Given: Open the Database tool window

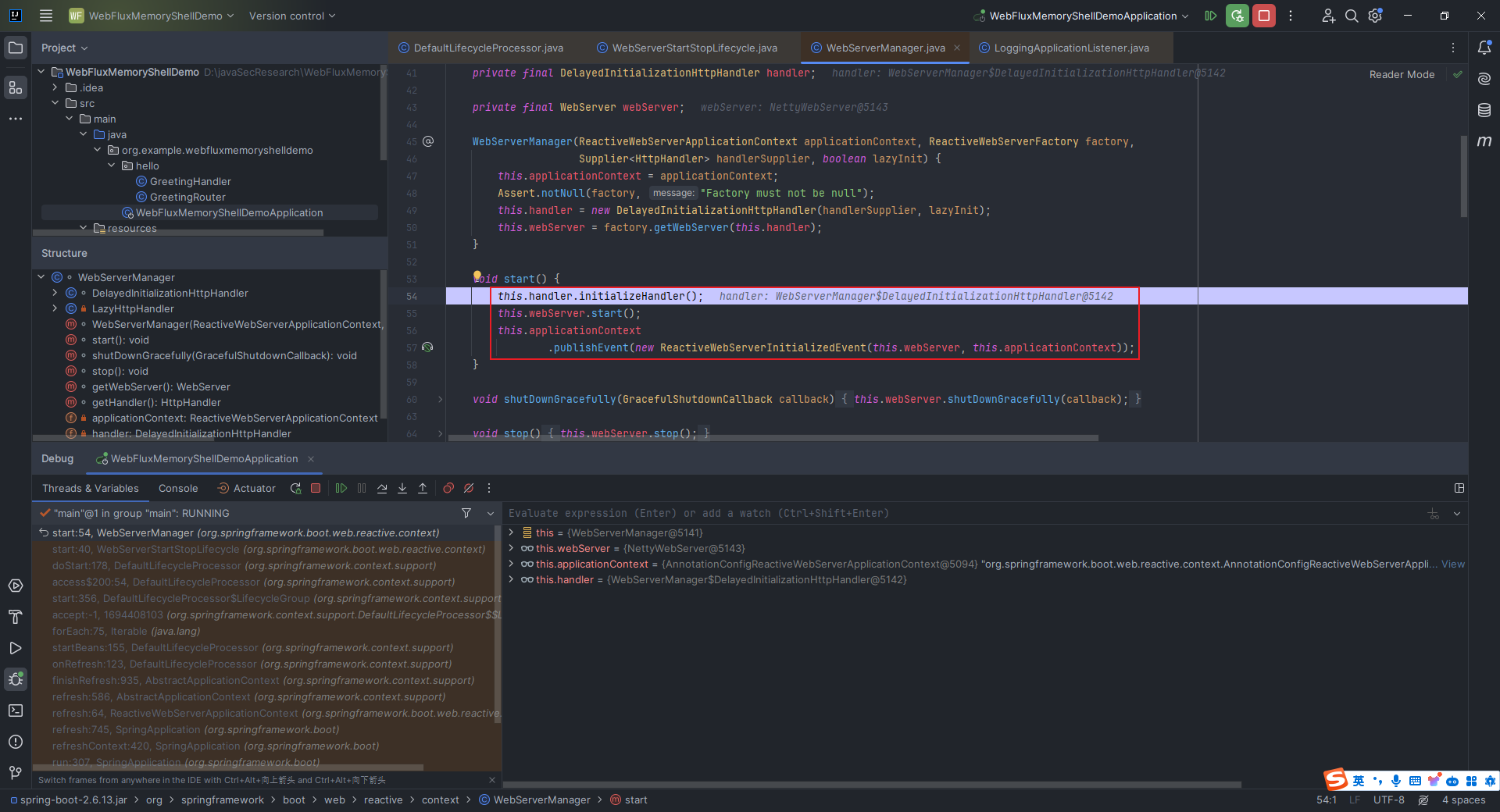Looking at the screenshot, I should (1484, 110).
